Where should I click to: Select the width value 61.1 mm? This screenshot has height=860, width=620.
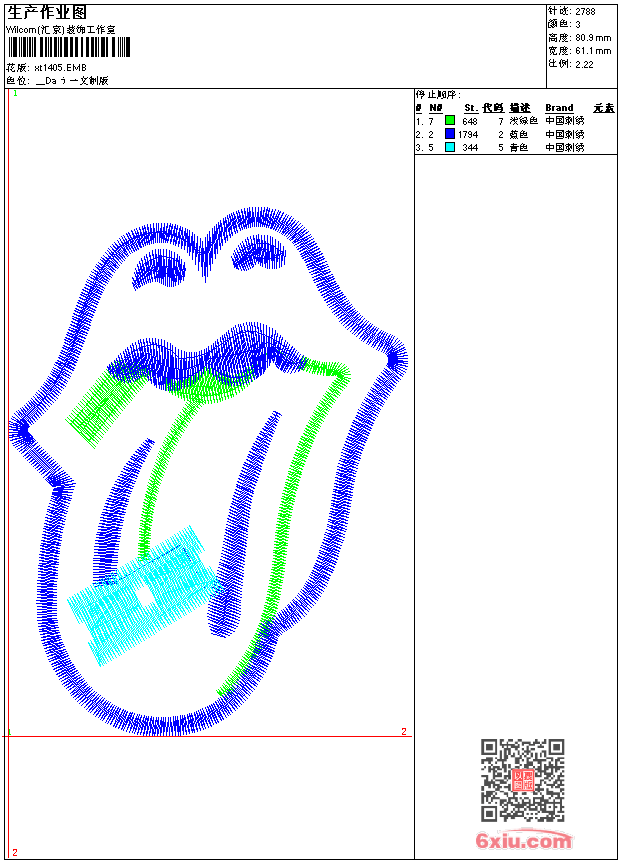593,51
